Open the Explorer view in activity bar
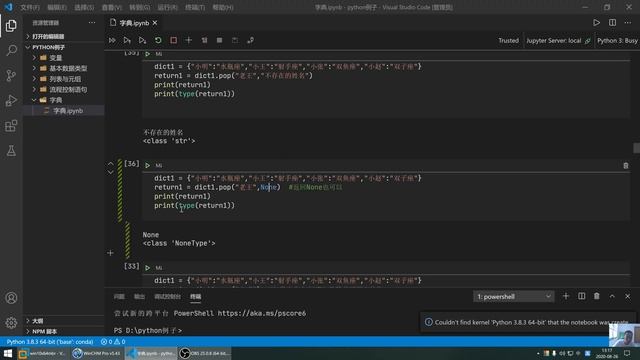Viewport: 640px width, 360px height. (x=11, y=26)
